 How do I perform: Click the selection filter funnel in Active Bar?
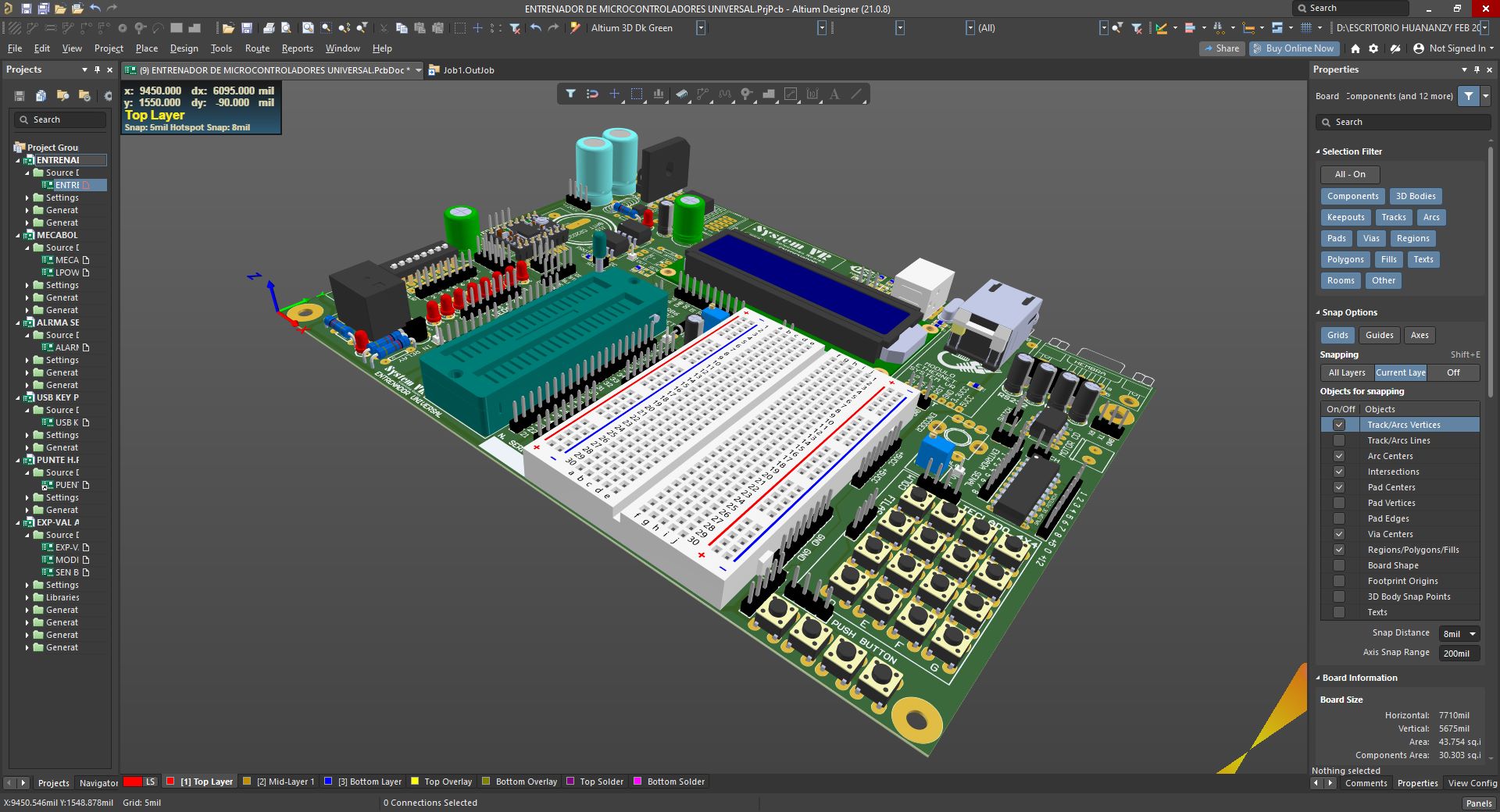(x=570, y=94)
